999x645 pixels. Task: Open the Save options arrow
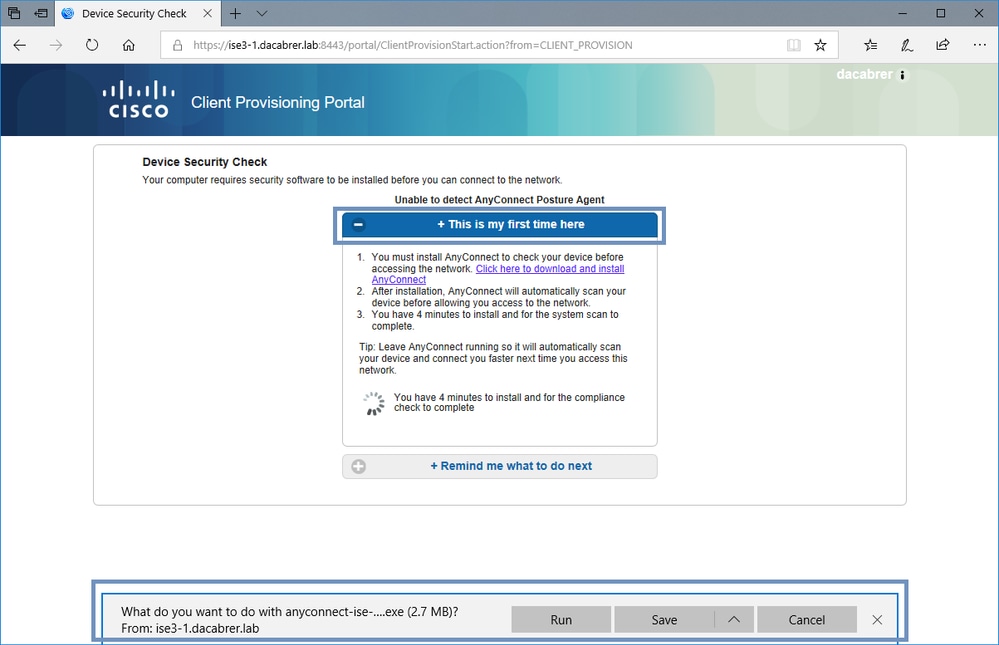[734, 620]
